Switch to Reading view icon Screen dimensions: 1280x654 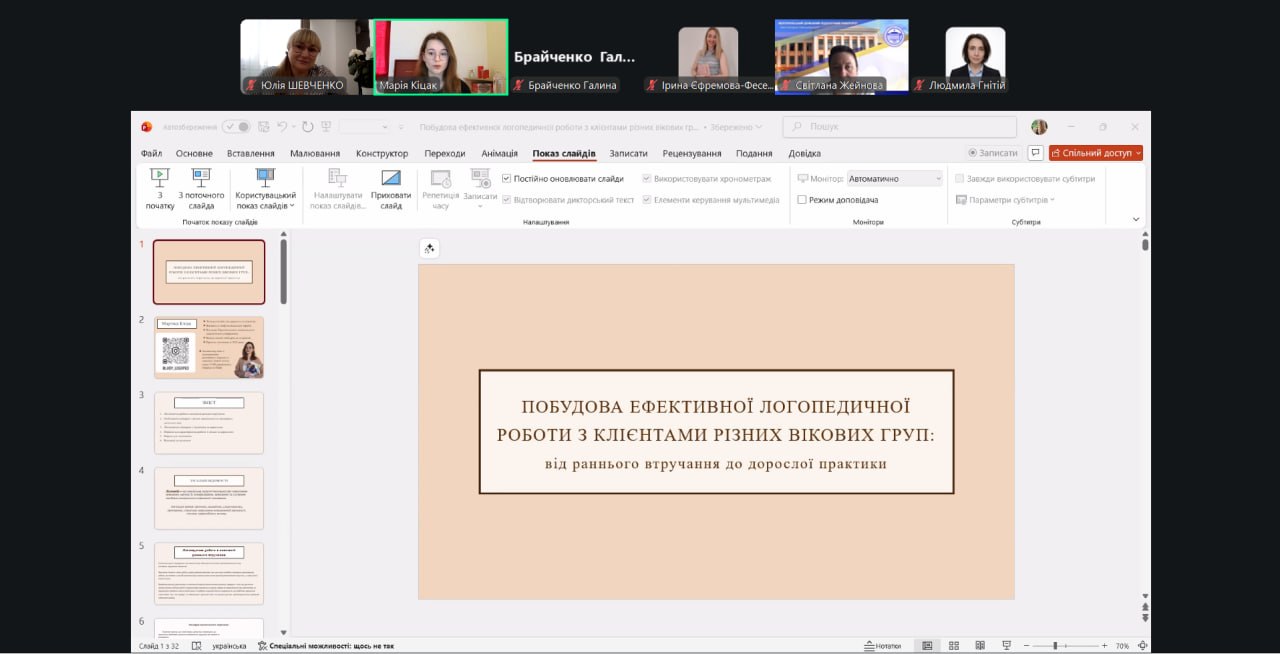980,646
